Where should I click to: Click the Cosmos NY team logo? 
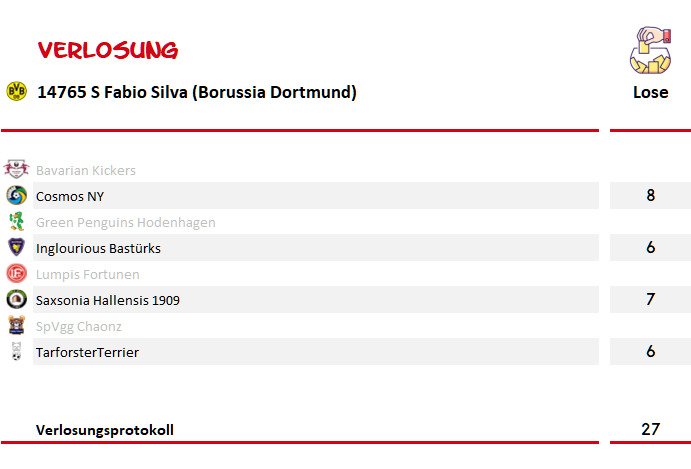pyautogui.click(x=16, y=195)
